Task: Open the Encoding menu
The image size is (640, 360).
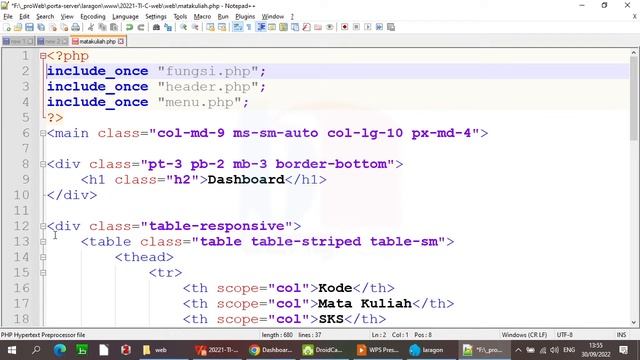Action: (93, 16)
